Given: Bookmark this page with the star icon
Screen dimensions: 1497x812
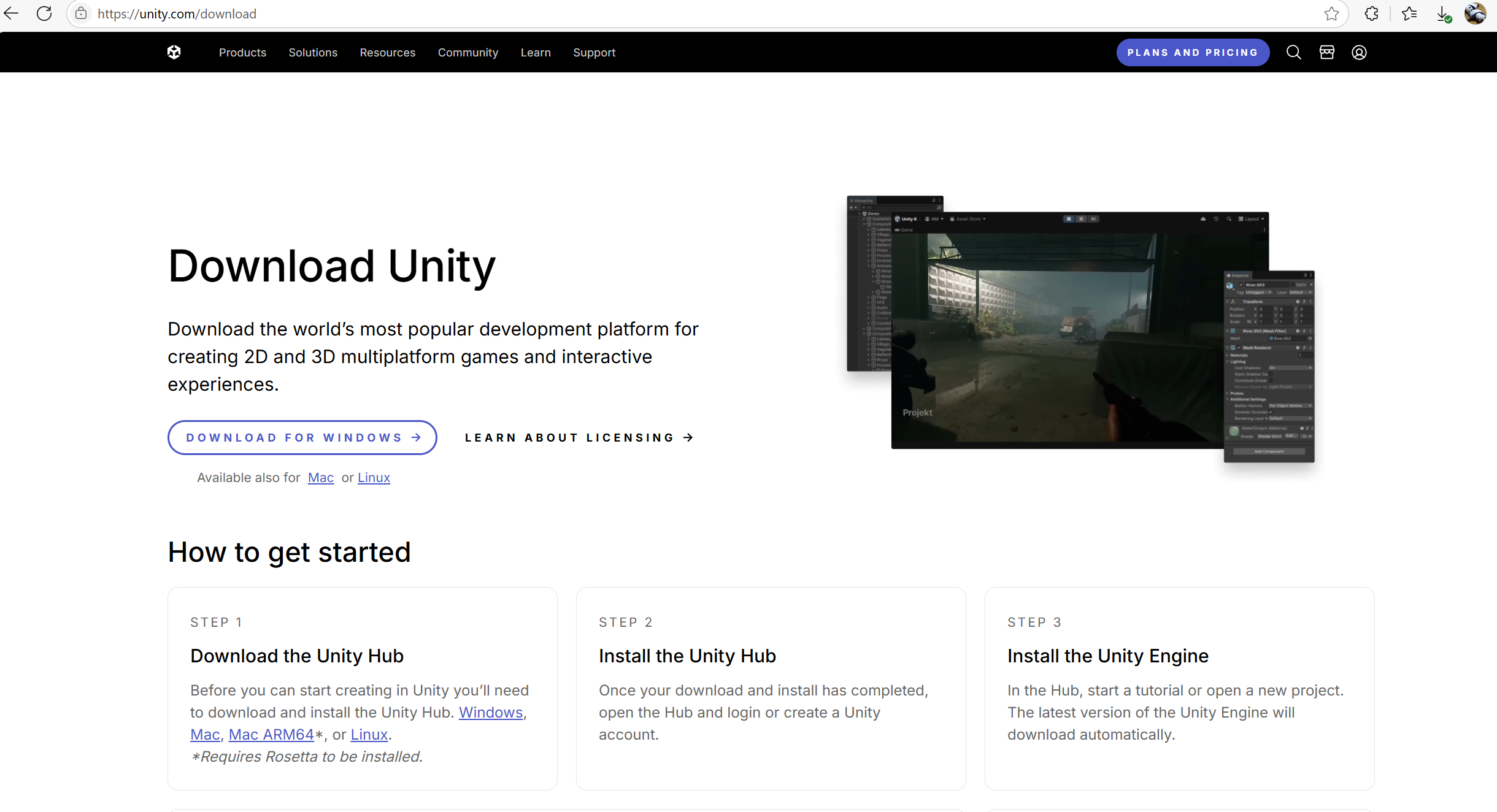Looking at the screenshot, I should point(1332,13).
